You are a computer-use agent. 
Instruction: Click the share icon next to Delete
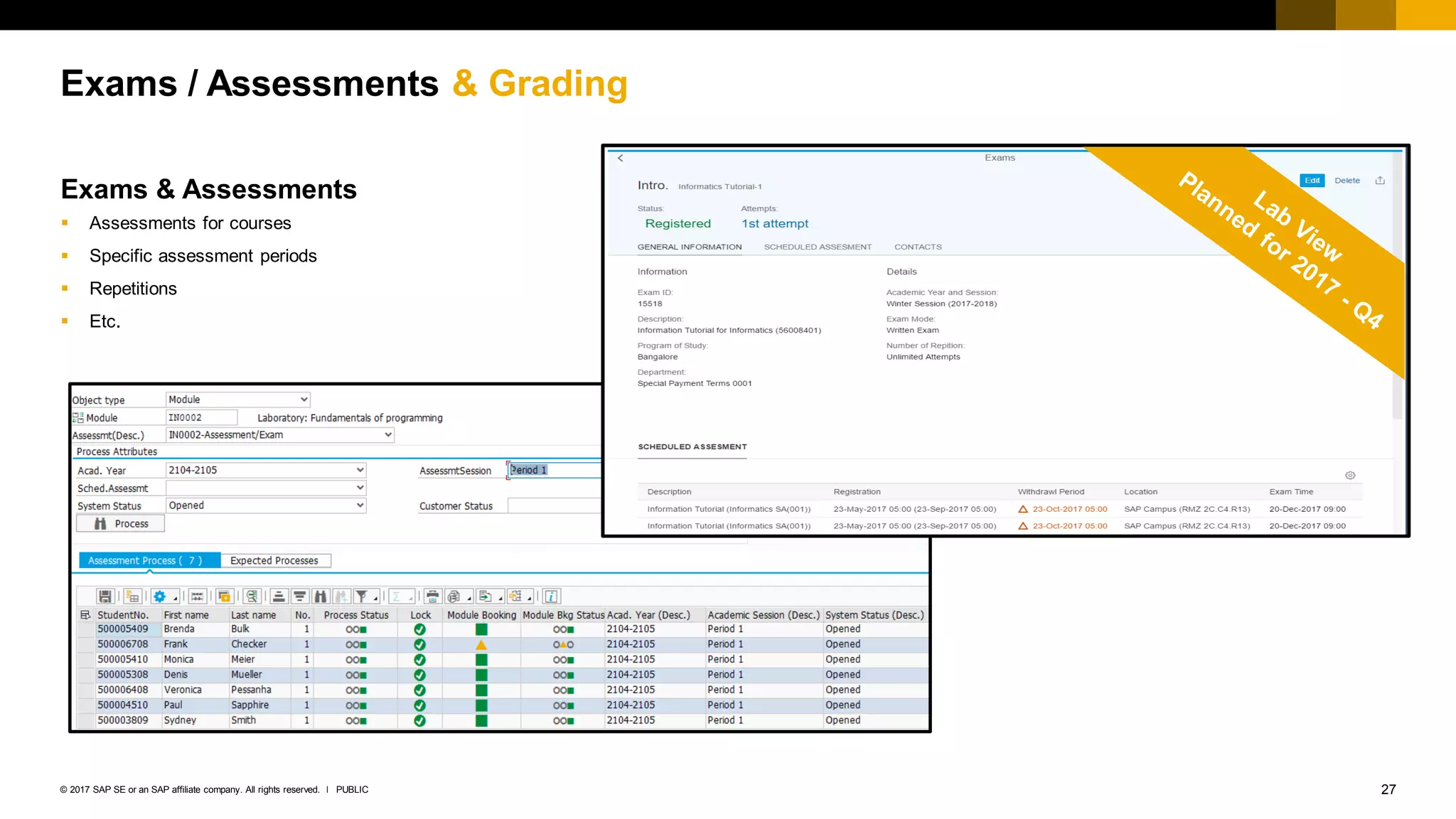point(1380,181)
